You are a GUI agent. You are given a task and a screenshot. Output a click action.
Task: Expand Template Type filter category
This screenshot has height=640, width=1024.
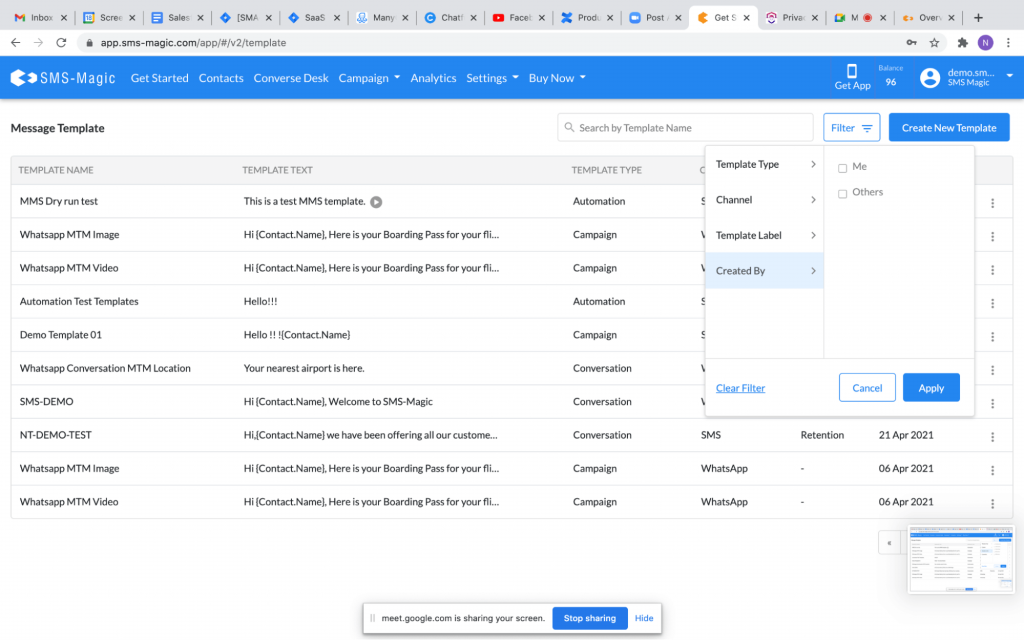tap(764, 165)
